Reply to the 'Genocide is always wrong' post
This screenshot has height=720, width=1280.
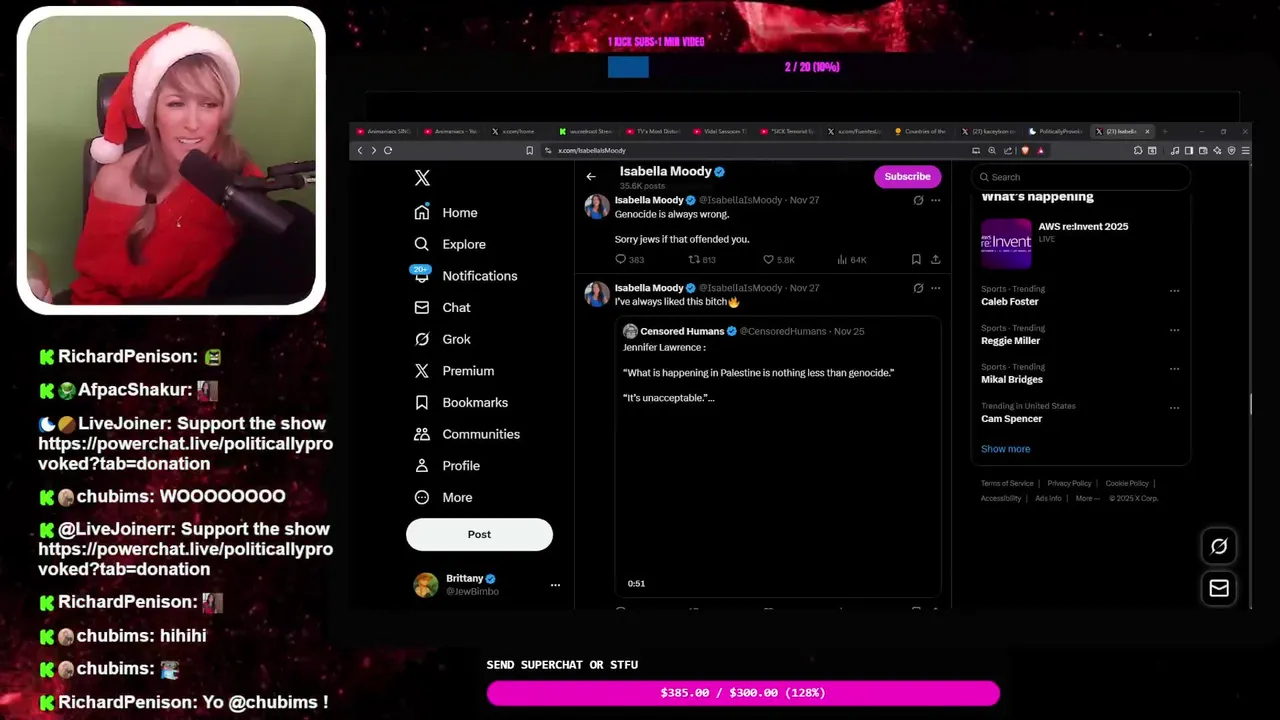629,260
